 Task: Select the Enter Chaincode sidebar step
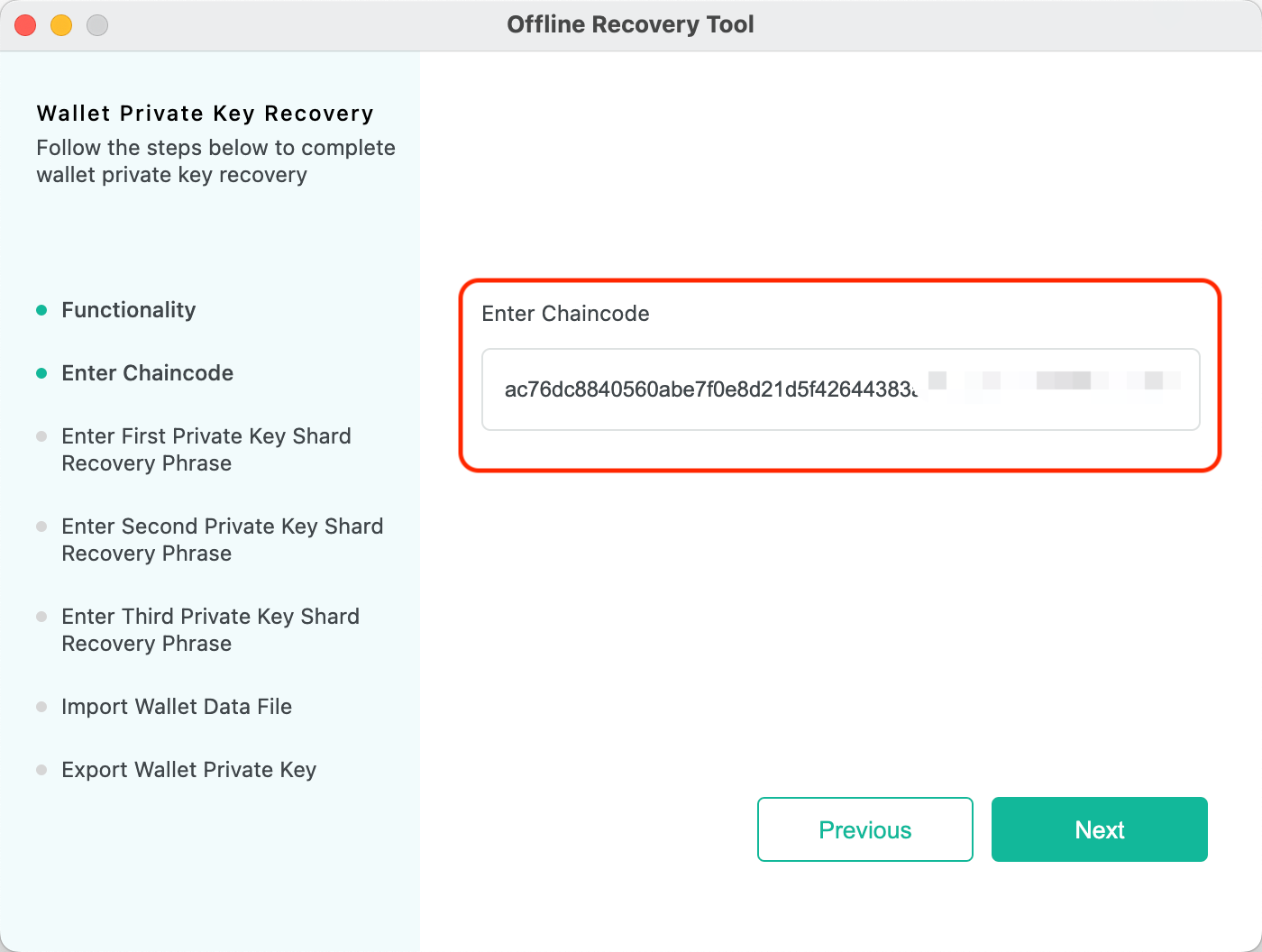147,373
